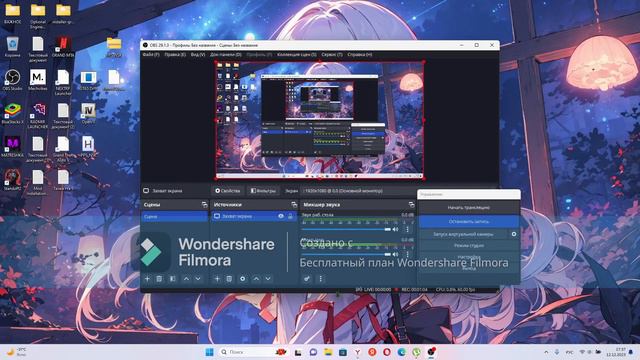Undock the Источники panel using its header icon
The image size is (640, 360).
click(x=294, y=204)
